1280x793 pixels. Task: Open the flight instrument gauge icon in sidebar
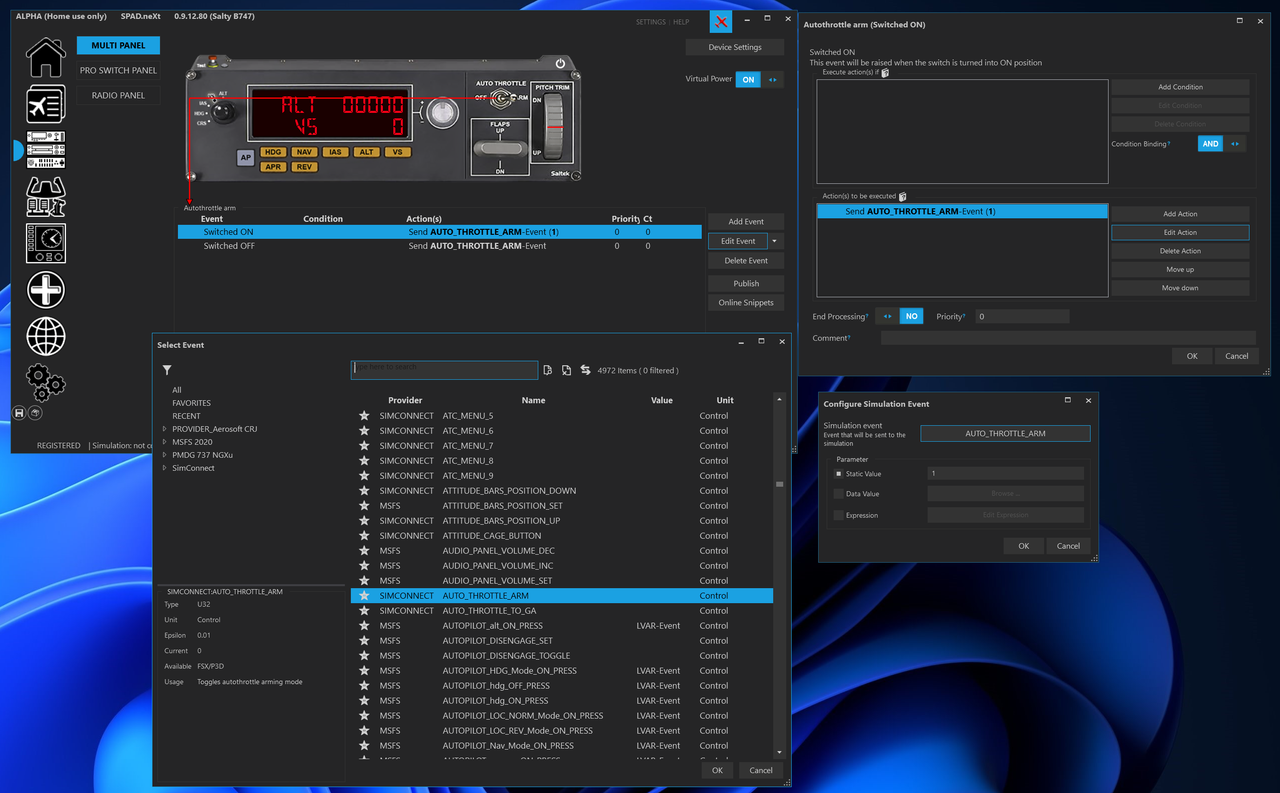point(45,243)
